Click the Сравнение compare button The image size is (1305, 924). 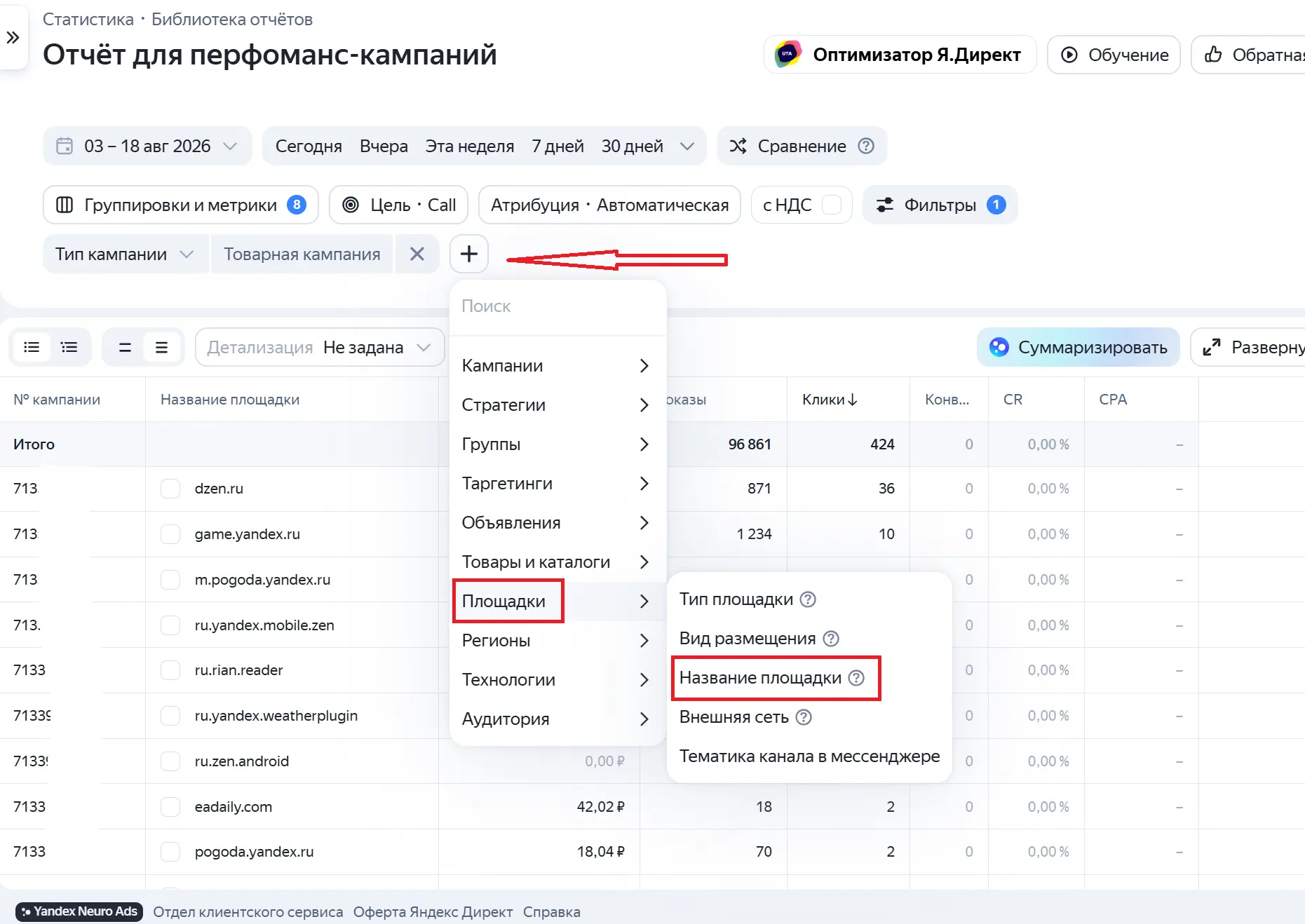802,146
